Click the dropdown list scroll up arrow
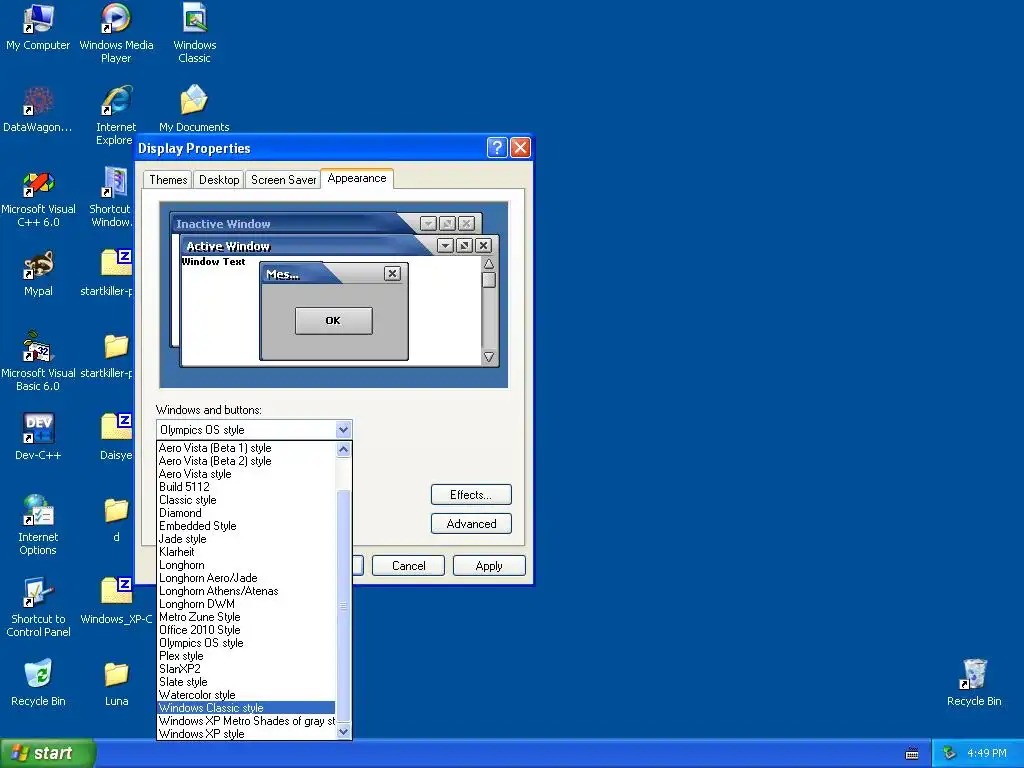Image resolution: width=1024 pixels, height=768 pixels. [x=344, y=449]
